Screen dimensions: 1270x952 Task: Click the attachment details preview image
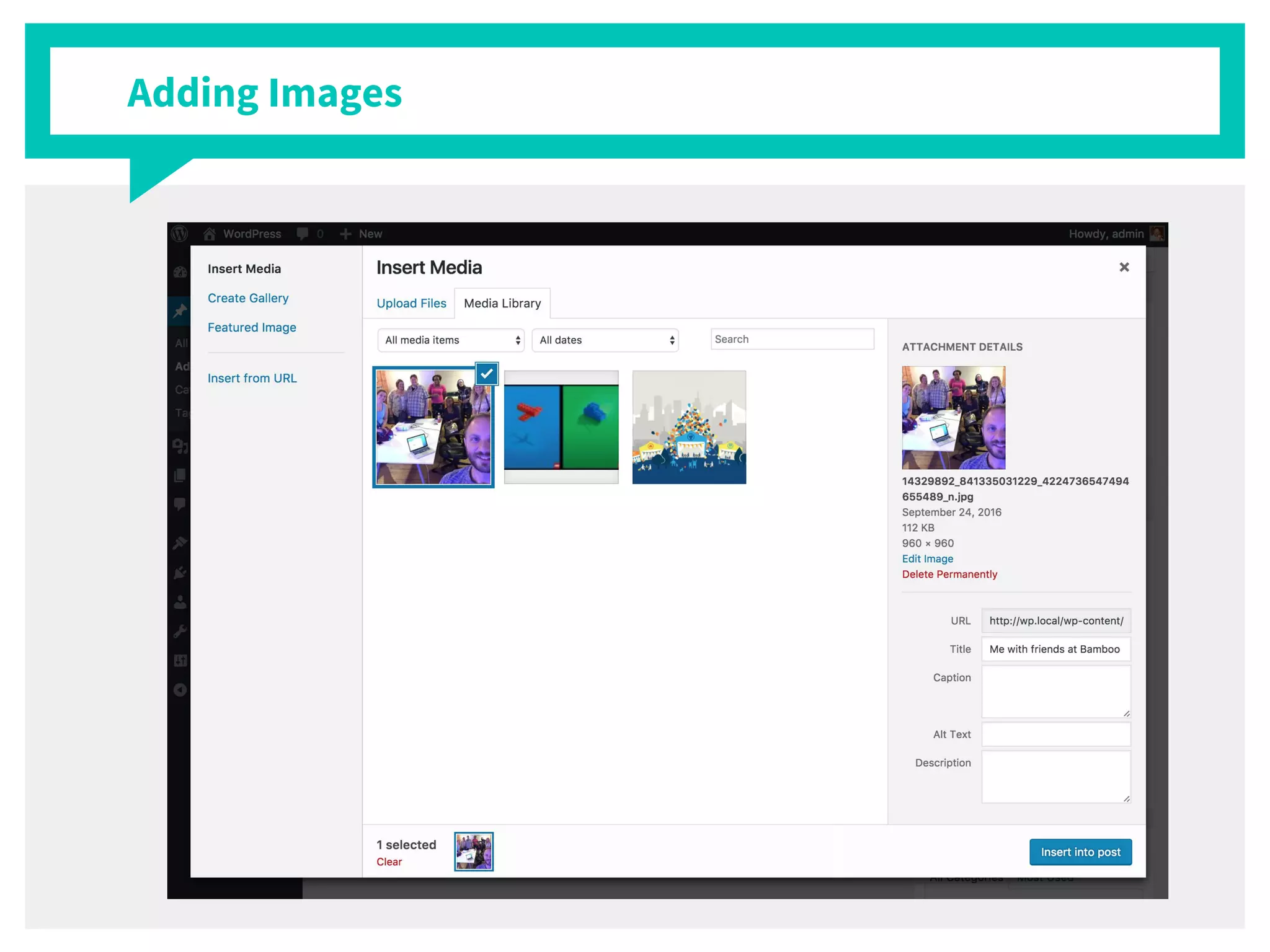pos(954,418)
